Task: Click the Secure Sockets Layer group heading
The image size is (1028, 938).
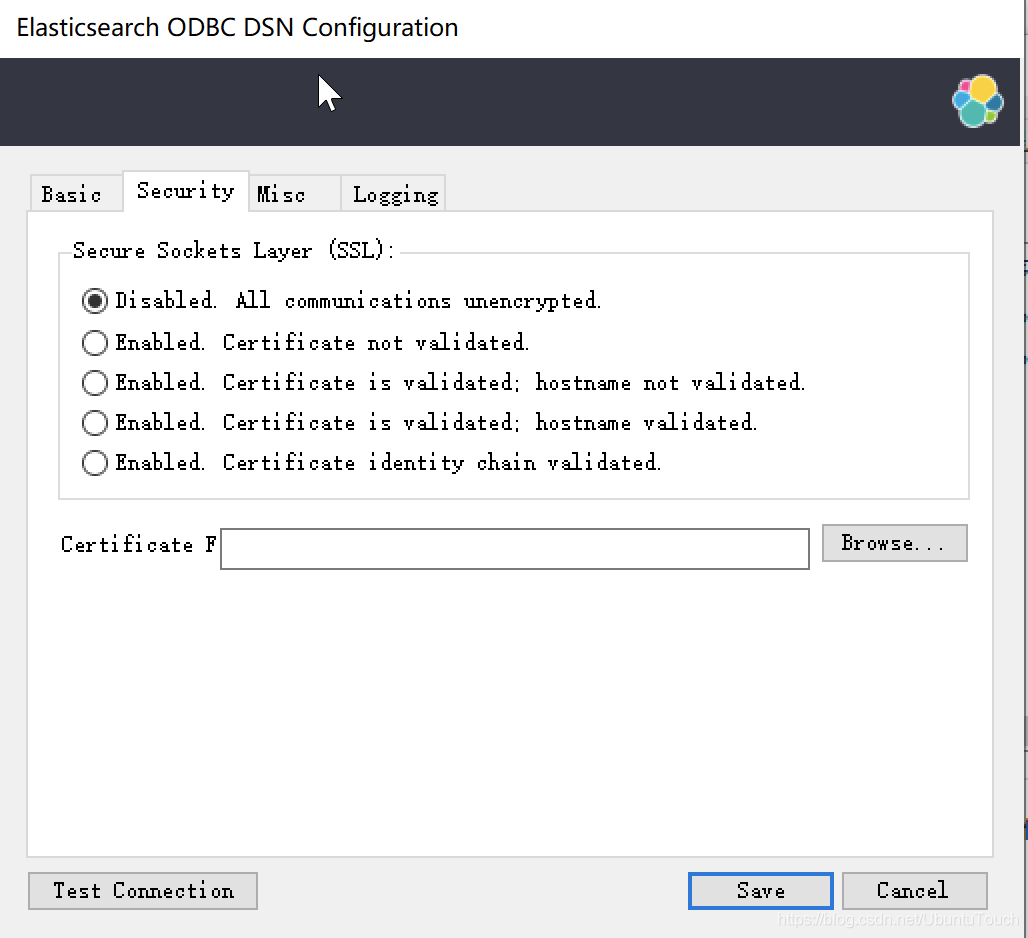Action: coord(234,251)
